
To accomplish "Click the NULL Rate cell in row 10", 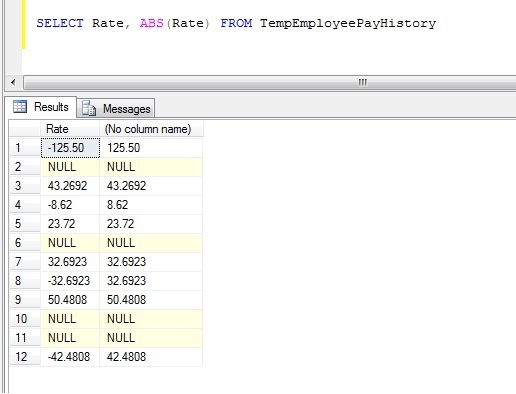I will [x=70, y=319].
